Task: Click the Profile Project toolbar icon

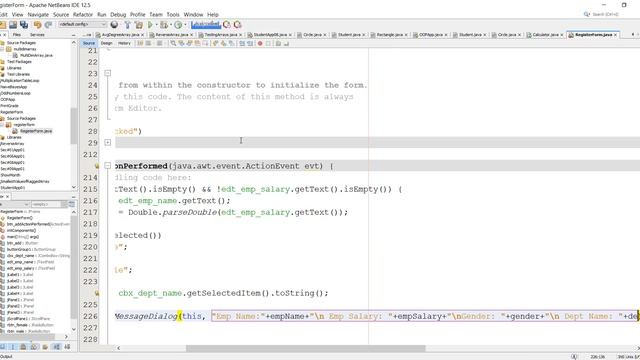Action: coord(178,25)
